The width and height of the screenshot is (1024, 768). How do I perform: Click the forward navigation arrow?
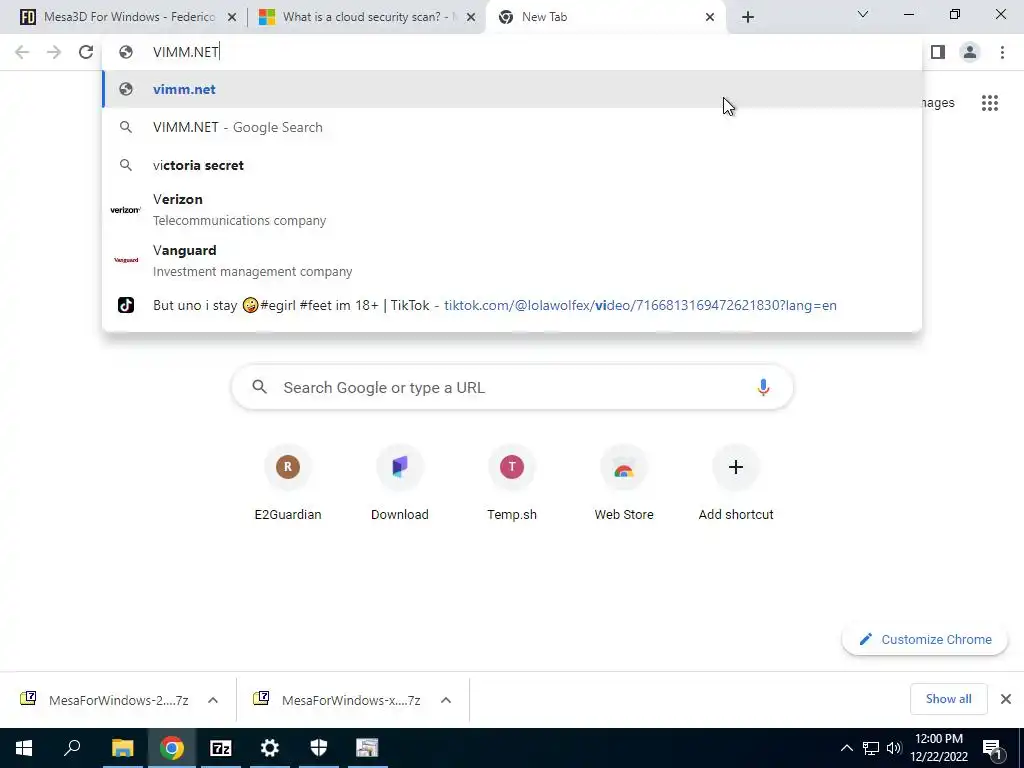[x=54, y=52]
